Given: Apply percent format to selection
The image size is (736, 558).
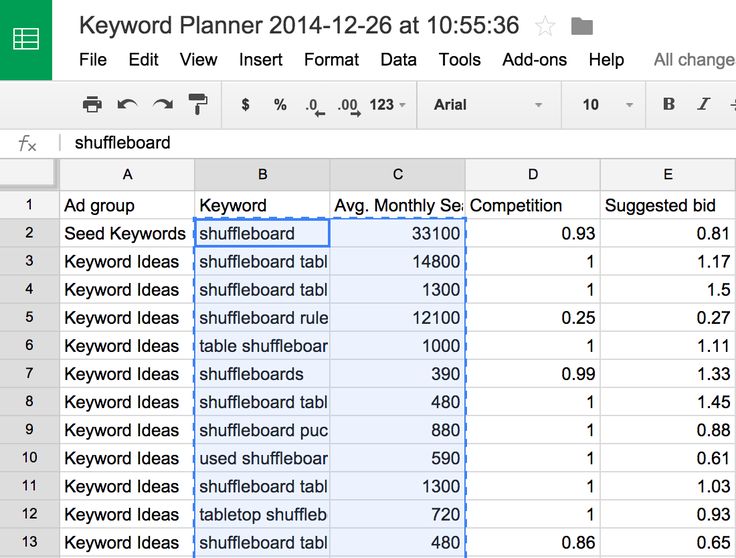Looking at the screenshot, I should coord(280,104).
